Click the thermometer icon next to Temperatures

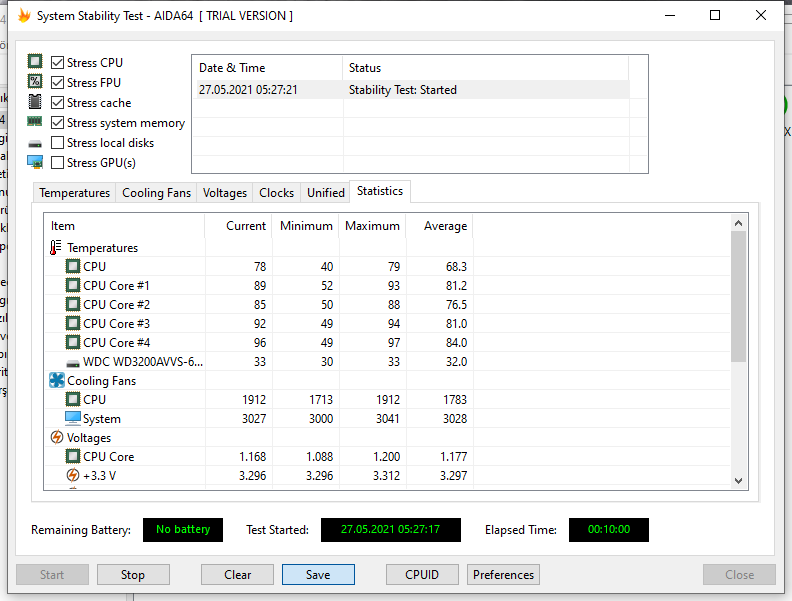click(56, 247)
